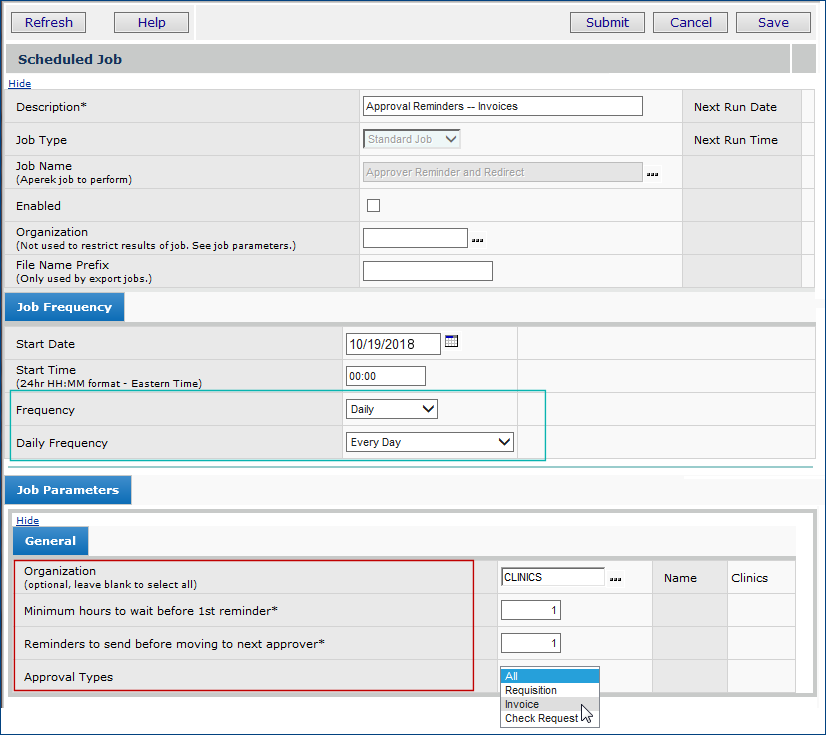This screenshot has width=826, height=735.
Task: Toggle the Enabled checkbox
Action: (373, 206)
